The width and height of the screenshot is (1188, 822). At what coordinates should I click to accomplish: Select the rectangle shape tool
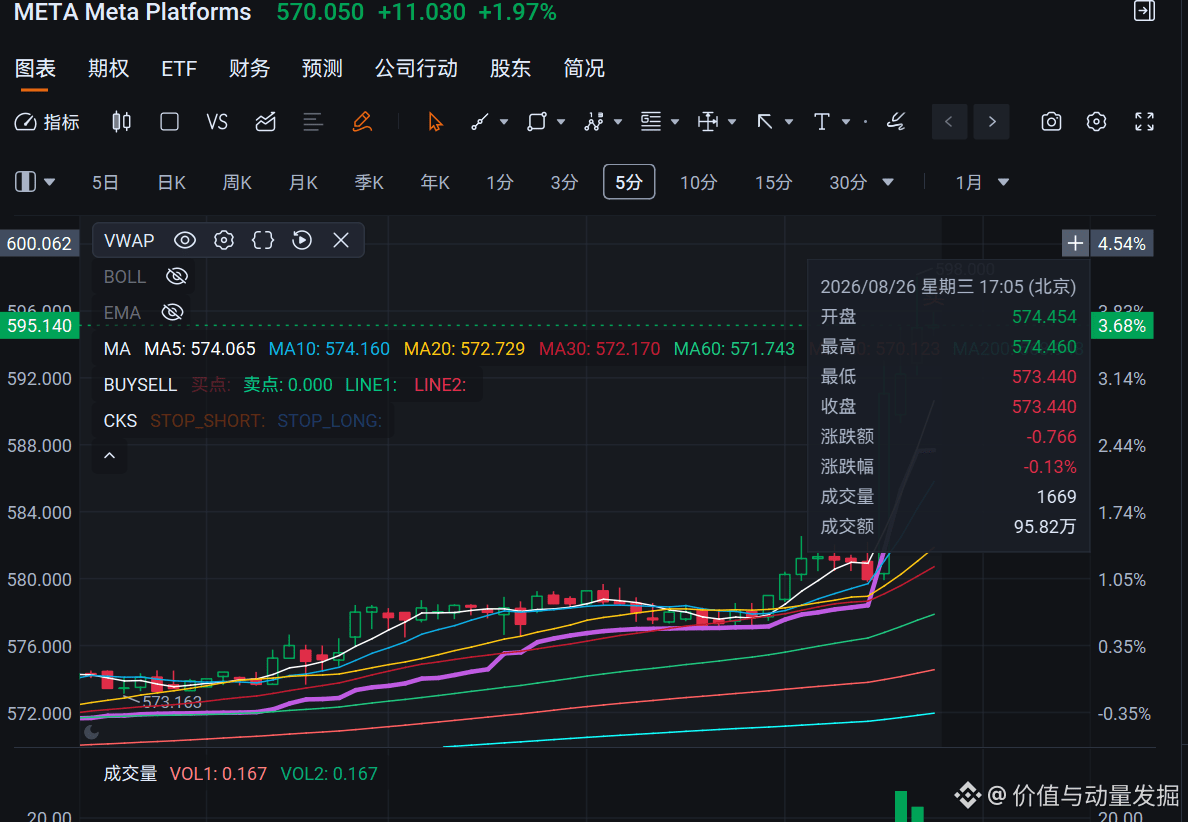536,122
